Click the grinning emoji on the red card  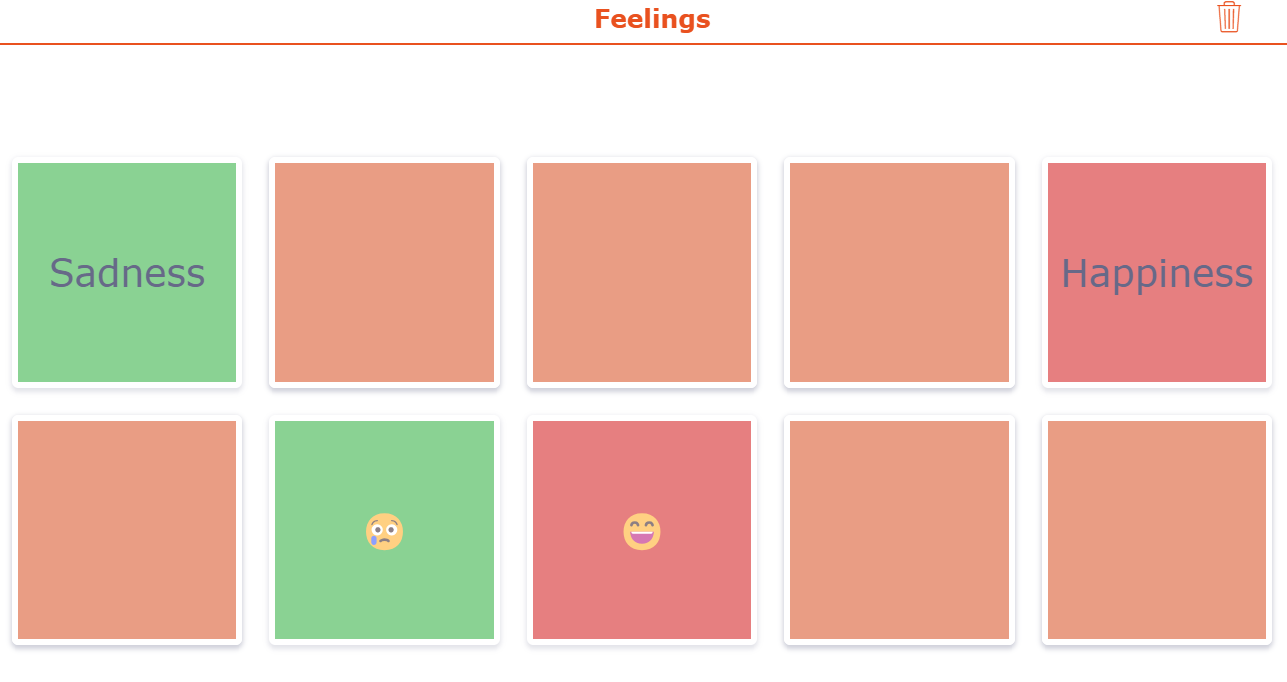tap(642, 530)
